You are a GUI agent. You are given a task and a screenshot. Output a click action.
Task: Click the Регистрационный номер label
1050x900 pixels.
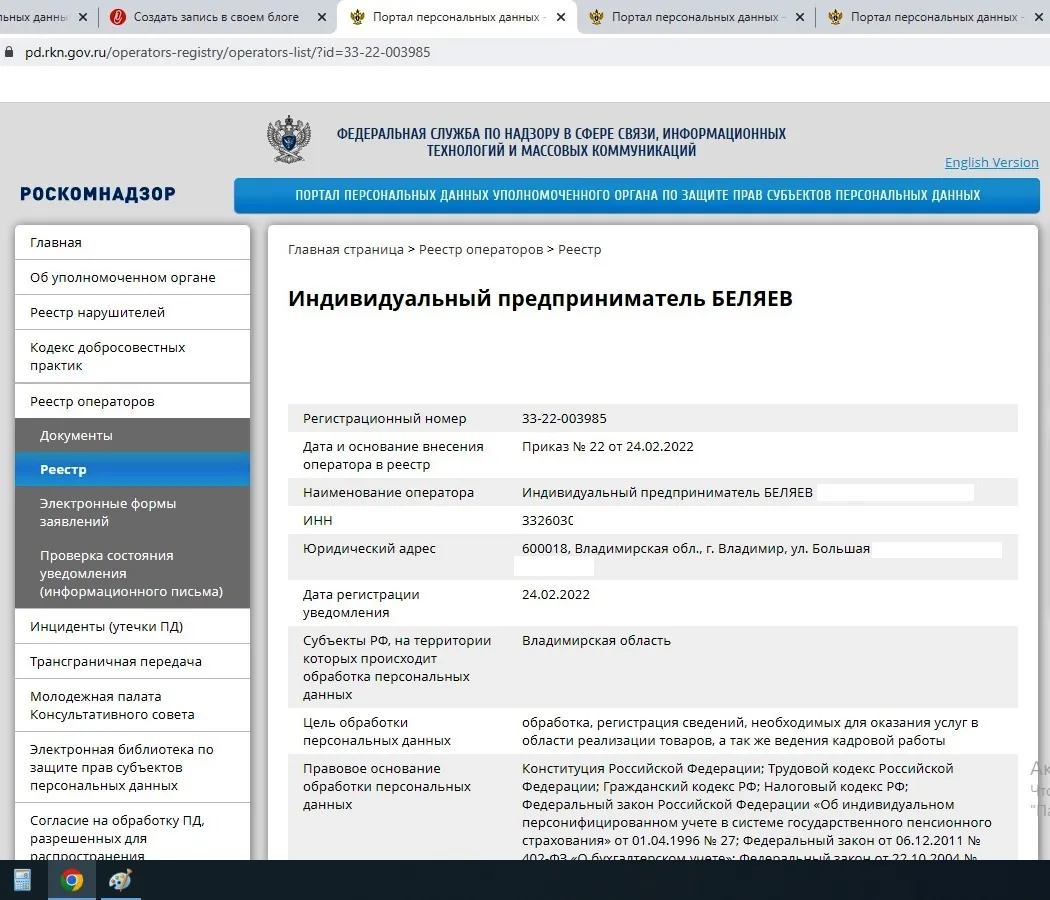[x=384, y=419]
